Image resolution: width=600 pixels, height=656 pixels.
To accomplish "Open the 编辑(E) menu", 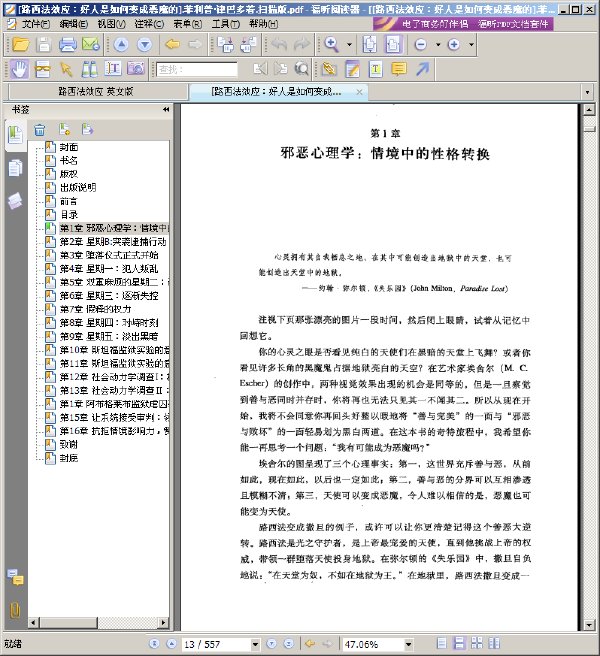I will (74, 24).
